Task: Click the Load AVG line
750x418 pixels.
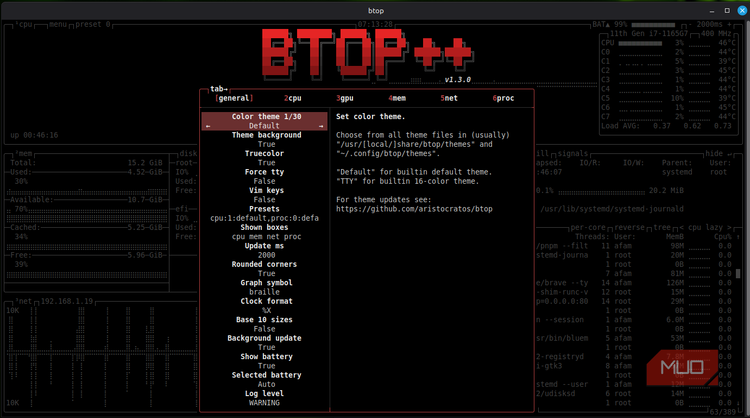Action: [666, 126]
